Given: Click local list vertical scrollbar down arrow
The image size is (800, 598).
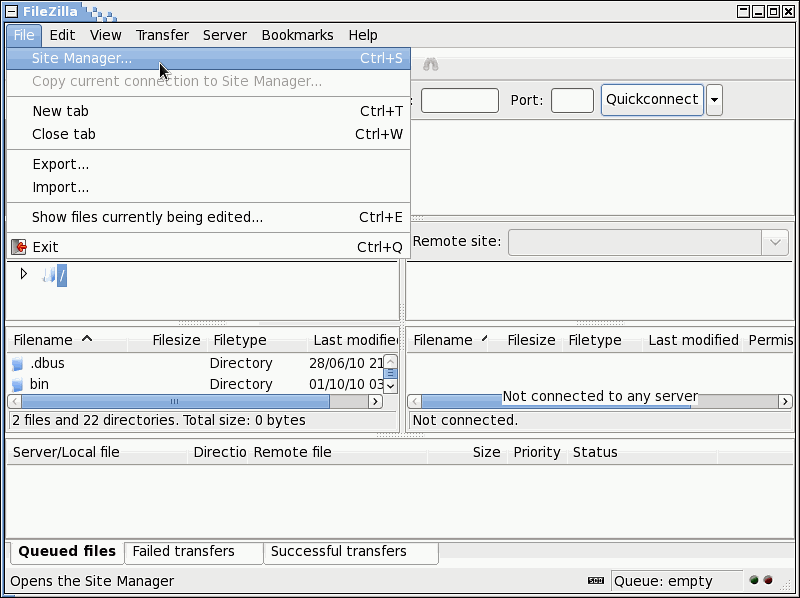Looking at the screenshot, I should click(x=390, y=386).
